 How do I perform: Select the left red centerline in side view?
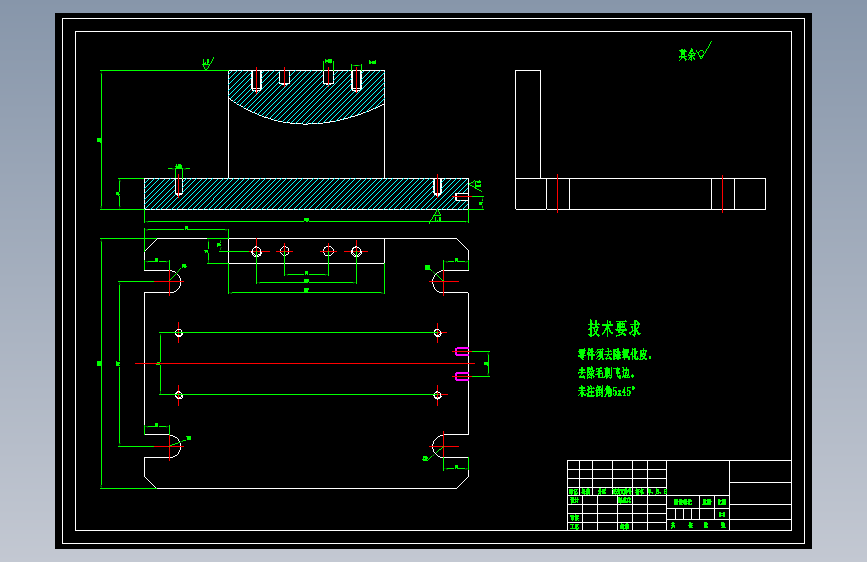557,193
